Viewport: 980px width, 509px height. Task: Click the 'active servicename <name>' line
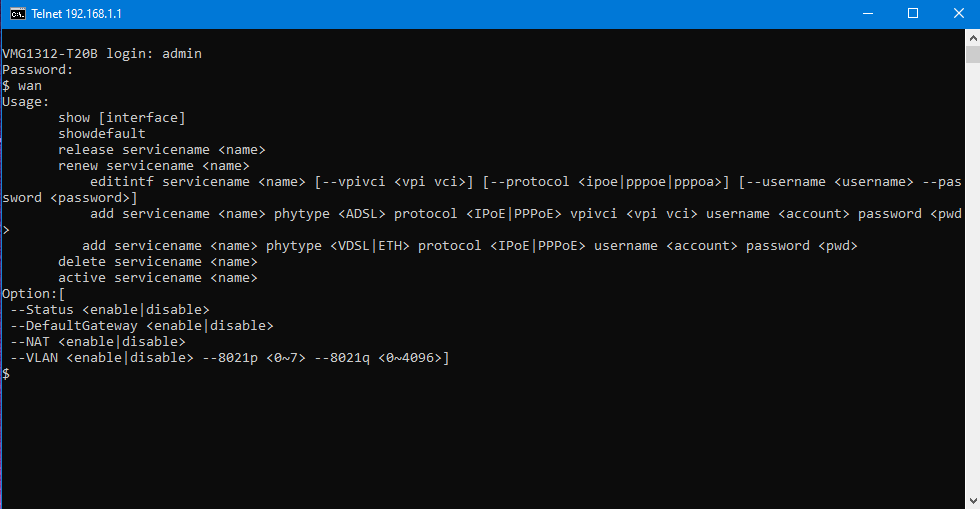pos(158,278)
